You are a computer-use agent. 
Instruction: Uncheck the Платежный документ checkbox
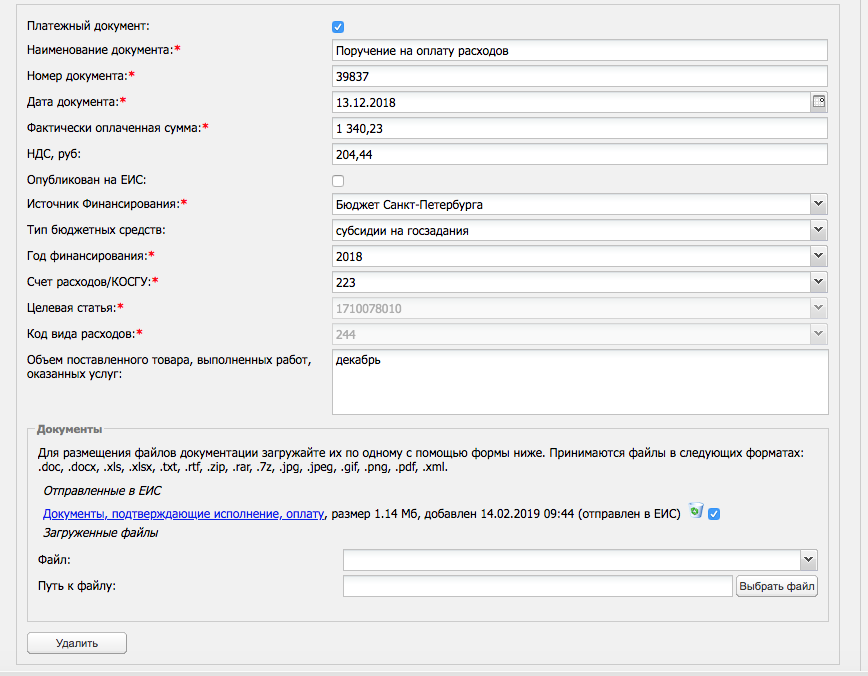pos(338,27)
